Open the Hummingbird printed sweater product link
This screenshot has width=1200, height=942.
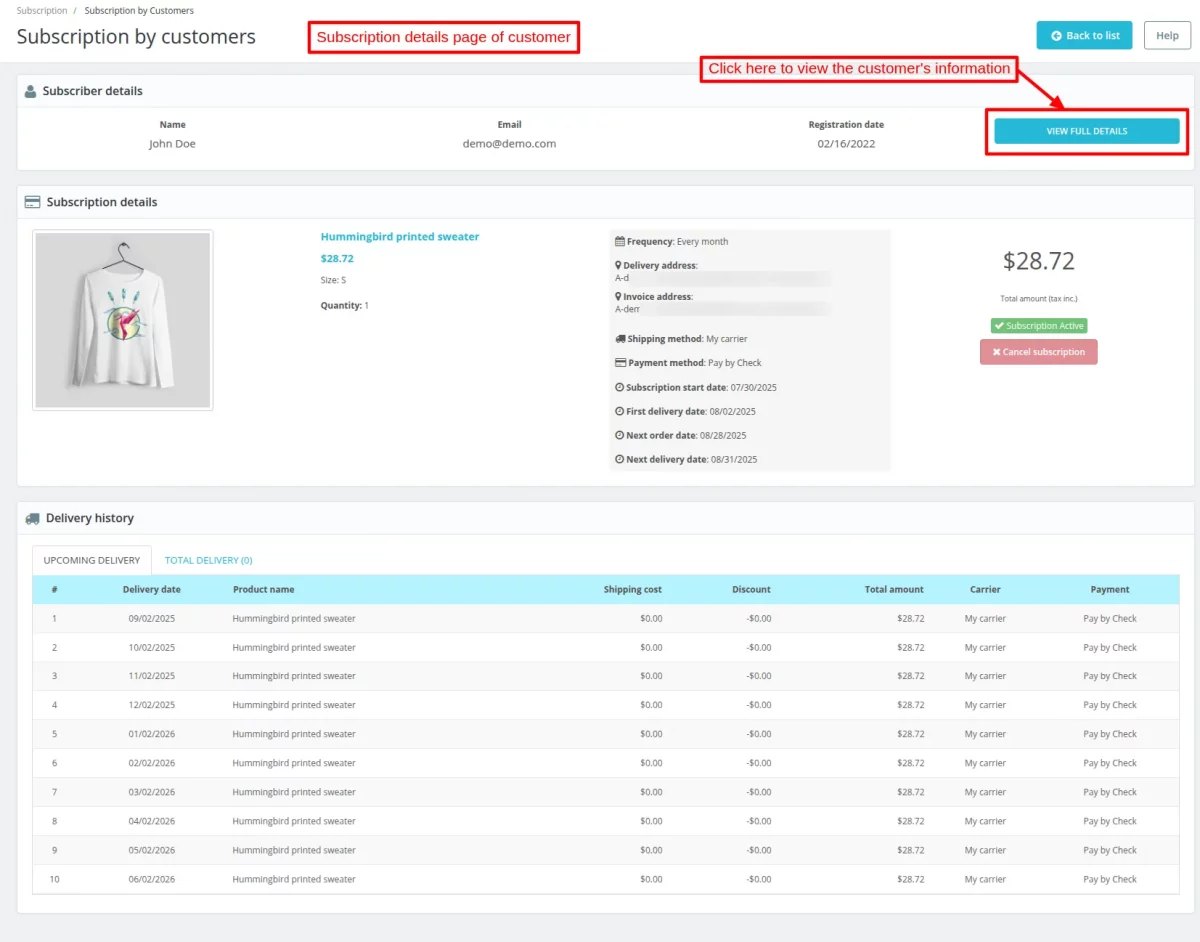[x=399, y=236]
